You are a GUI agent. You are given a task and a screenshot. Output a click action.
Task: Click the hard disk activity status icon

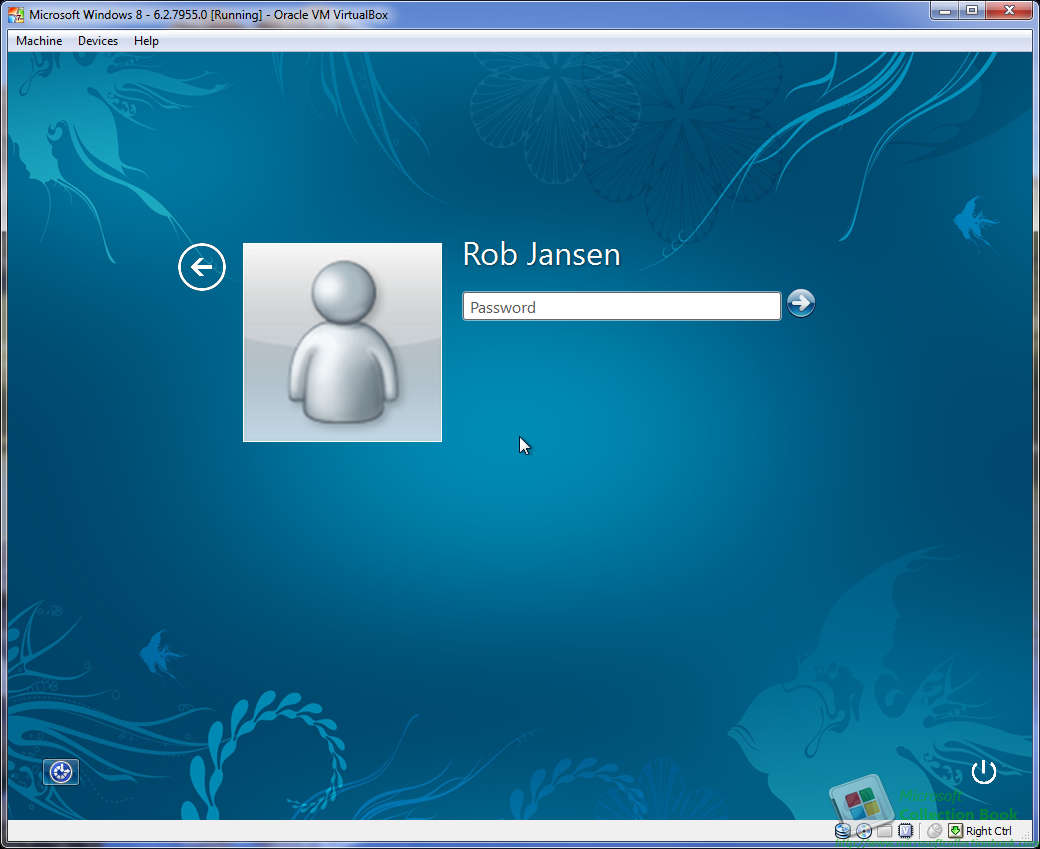pyautogui.click(x=842, y=830)
